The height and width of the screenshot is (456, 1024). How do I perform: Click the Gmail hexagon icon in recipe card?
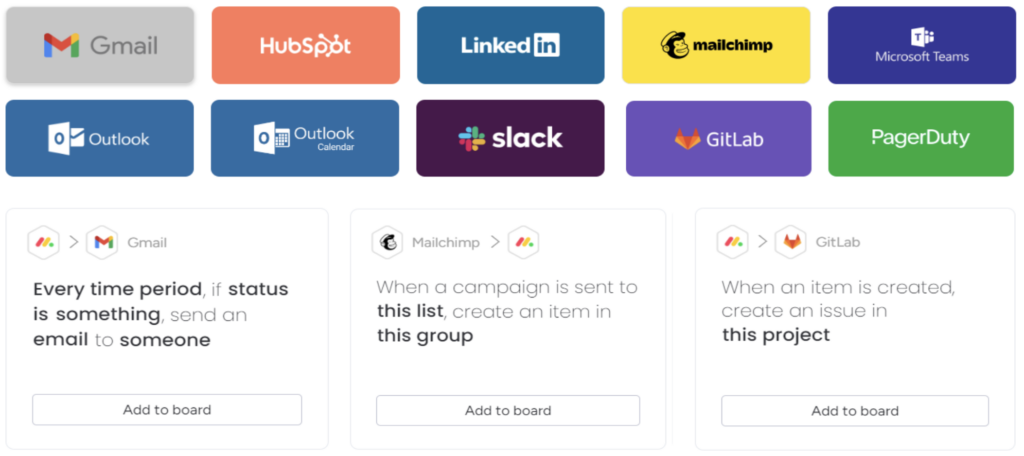point(103,242)
